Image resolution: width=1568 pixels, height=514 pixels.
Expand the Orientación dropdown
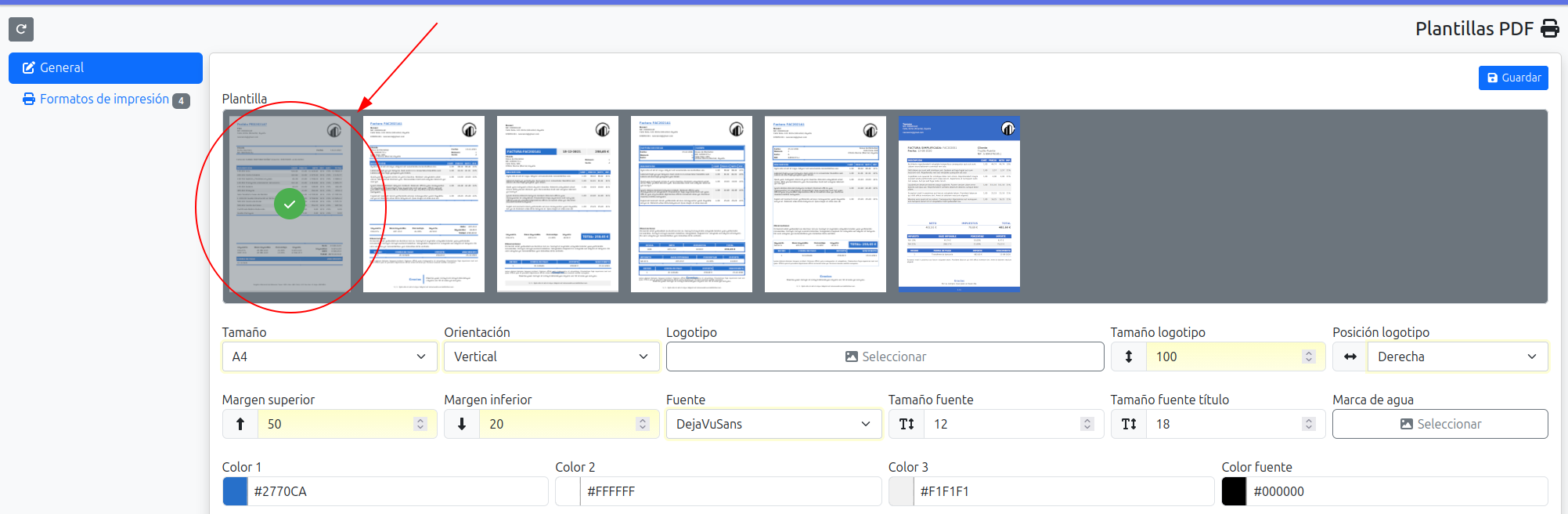point(551,357)
